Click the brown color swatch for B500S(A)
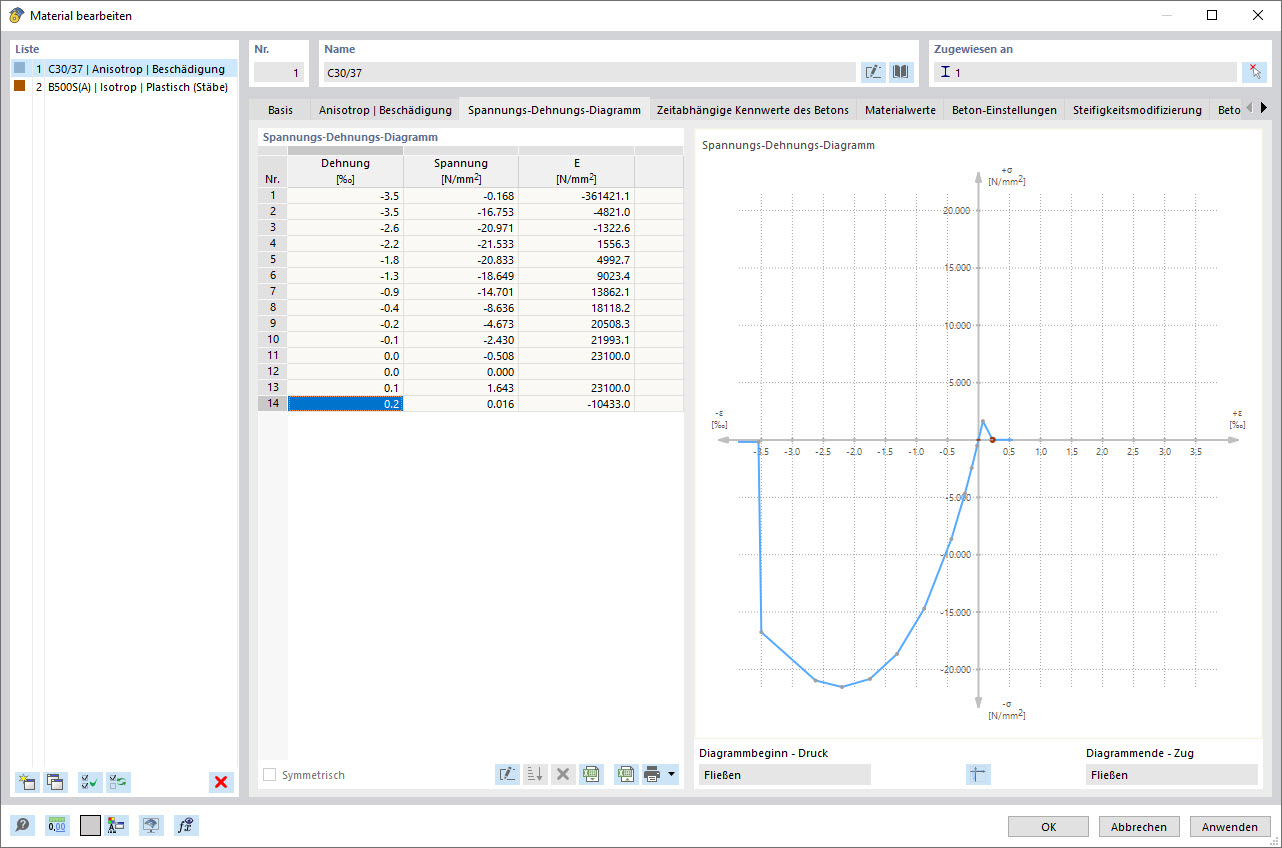 (20, 86)
